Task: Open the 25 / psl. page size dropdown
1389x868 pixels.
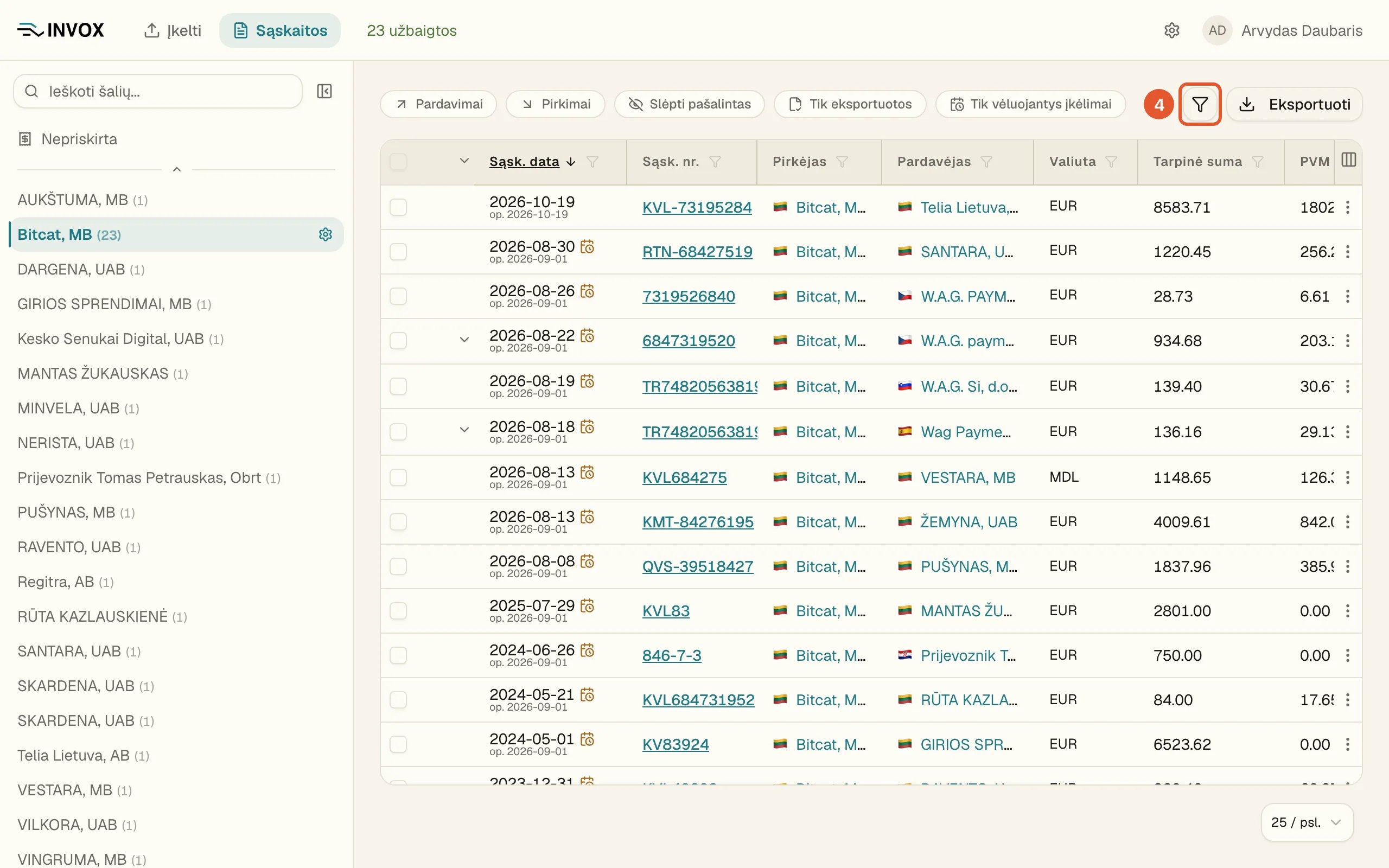Action: click(1307, 822)
